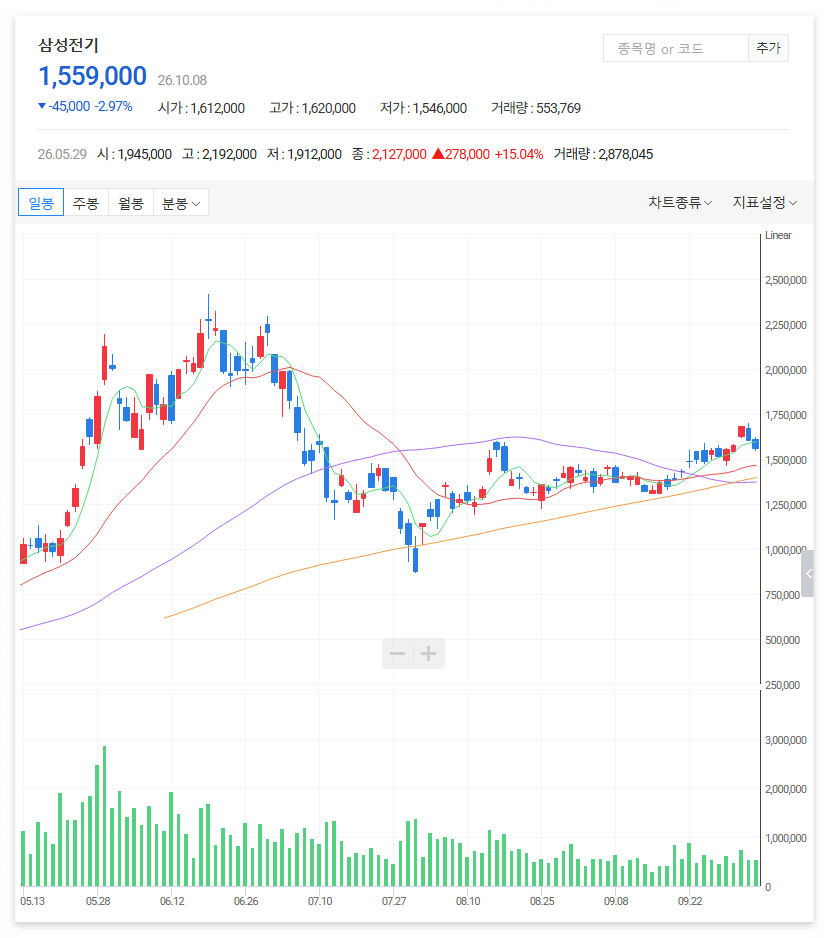Switch to the 월봉 monthly chart tab
This screenshot has height=938, width=829.
(x=131, y=203)
